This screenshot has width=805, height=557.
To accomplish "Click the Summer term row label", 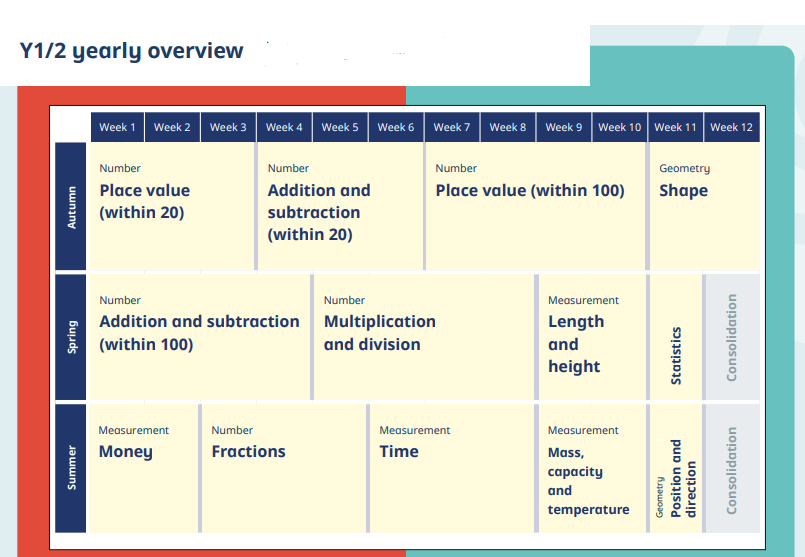I will (x=71, y=468).
